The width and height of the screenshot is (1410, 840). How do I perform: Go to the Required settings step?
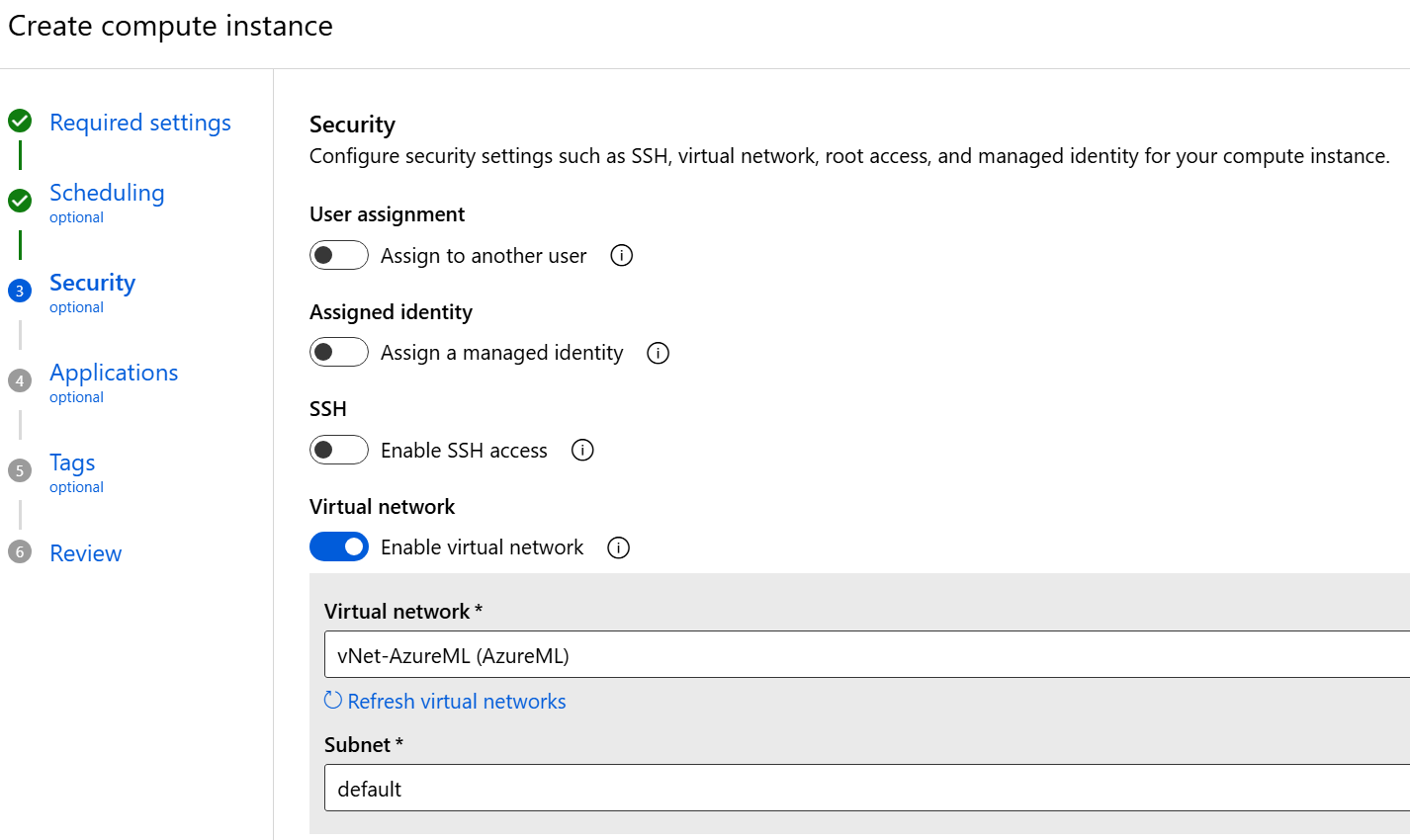point(140,123)
